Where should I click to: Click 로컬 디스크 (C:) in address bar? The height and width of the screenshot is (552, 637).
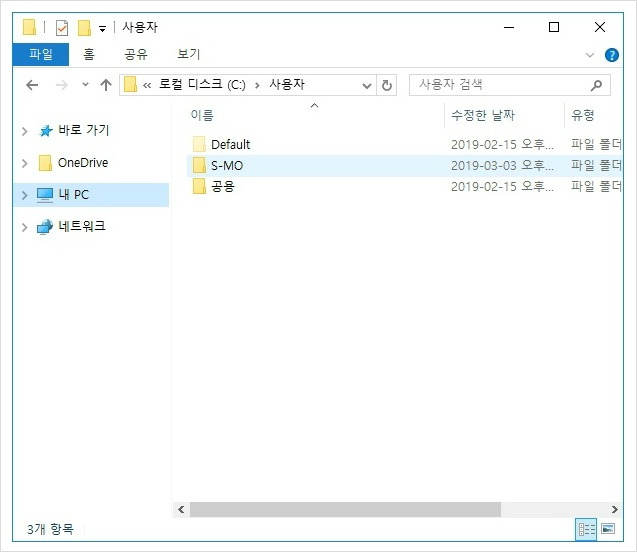point(202,84)
